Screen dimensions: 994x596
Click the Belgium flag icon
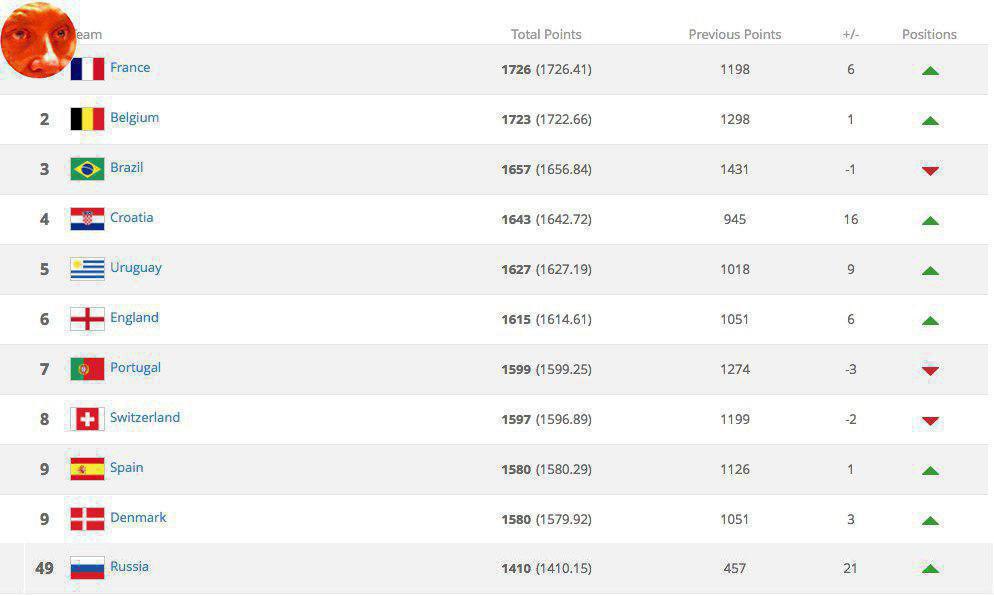(x=87, y=119)
